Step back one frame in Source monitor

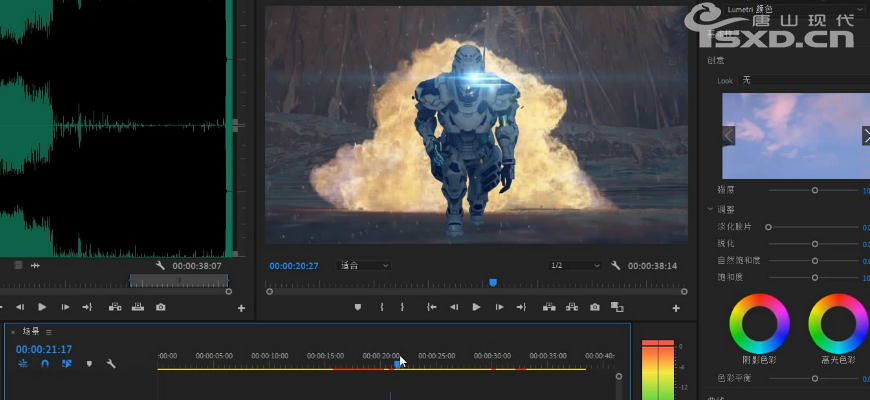click(19, 307)
